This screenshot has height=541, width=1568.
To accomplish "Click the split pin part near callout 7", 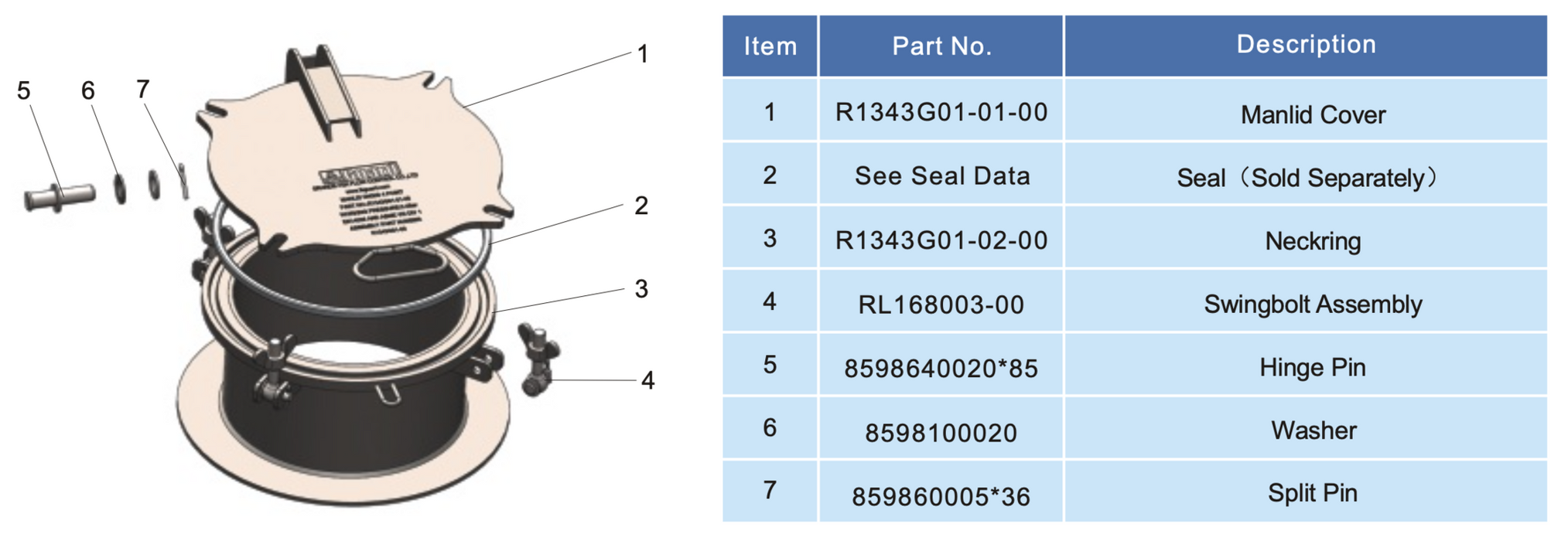I will (183, 181).
